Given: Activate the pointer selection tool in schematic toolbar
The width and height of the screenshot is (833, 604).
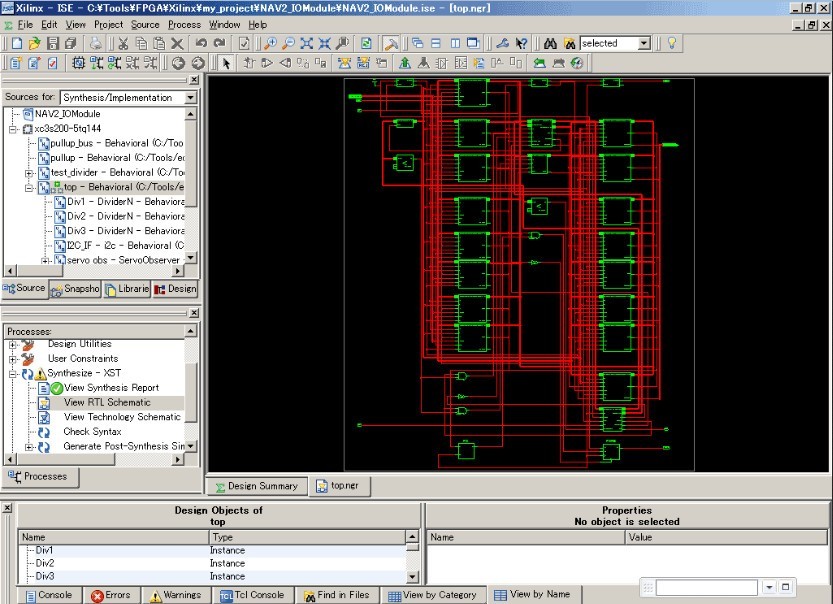Looking at the screenshot, I should point(228,62).
